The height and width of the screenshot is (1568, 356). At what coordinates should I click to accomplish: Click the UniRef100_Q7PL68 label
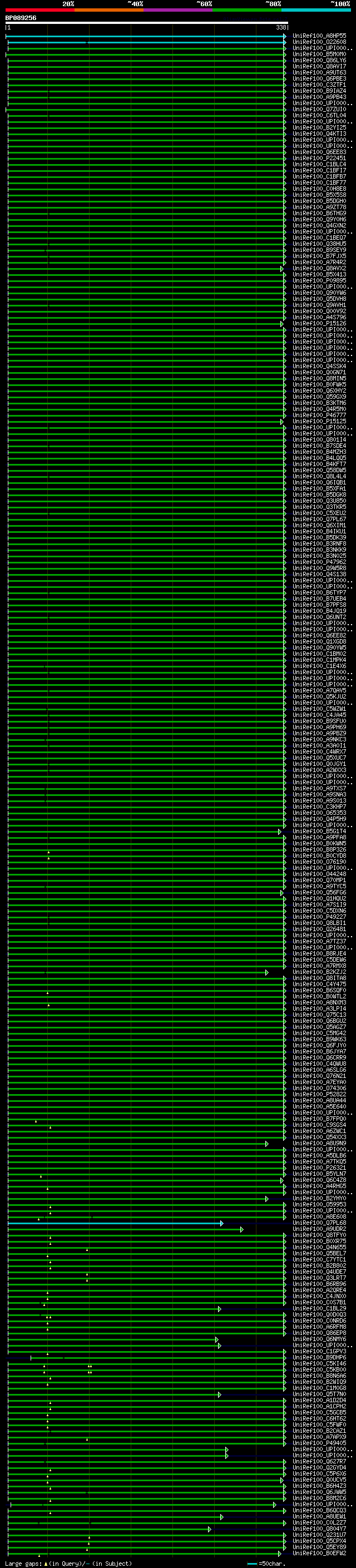click(319, 1223)
